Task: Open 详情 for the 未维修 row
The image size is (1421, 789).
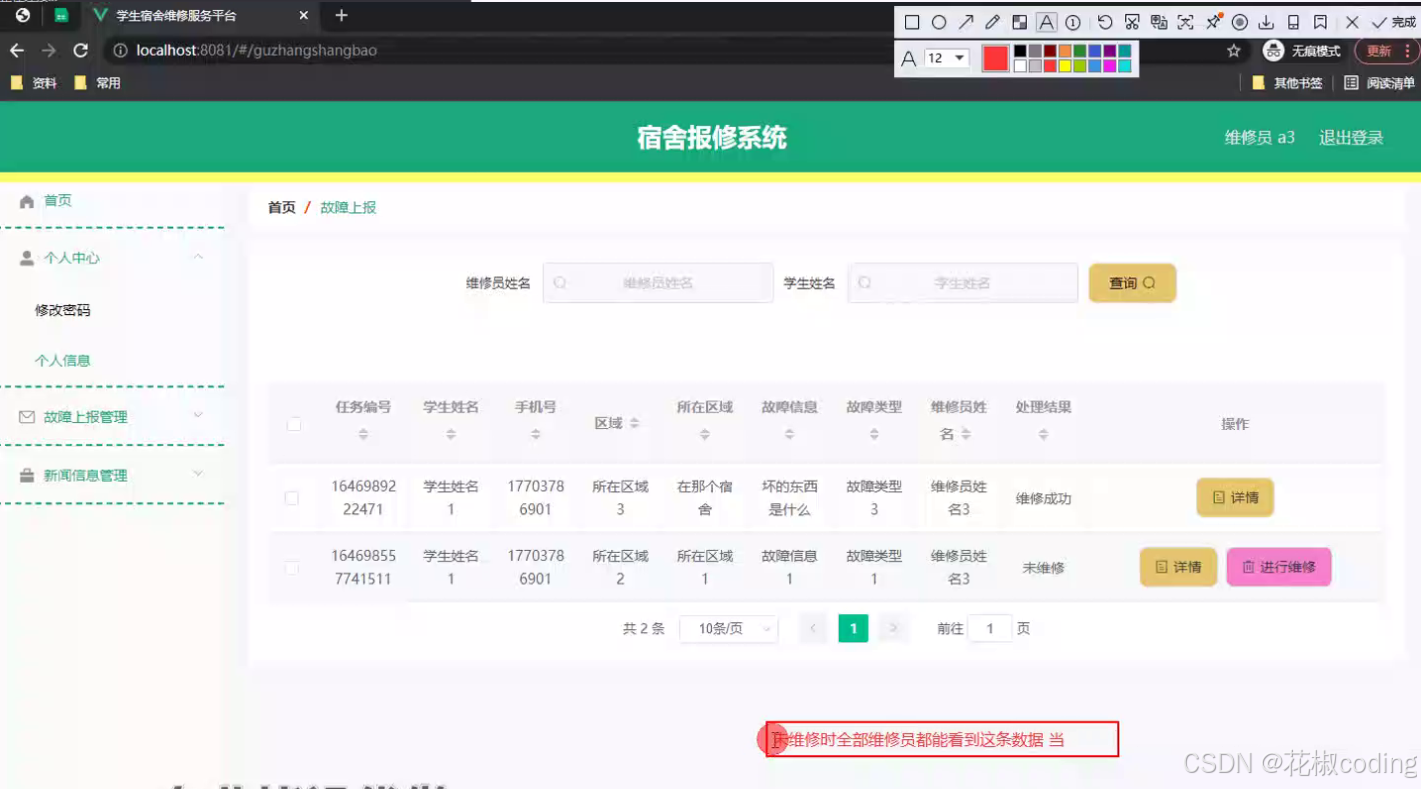Action: pyautogui.click(x=1178, y=567)
